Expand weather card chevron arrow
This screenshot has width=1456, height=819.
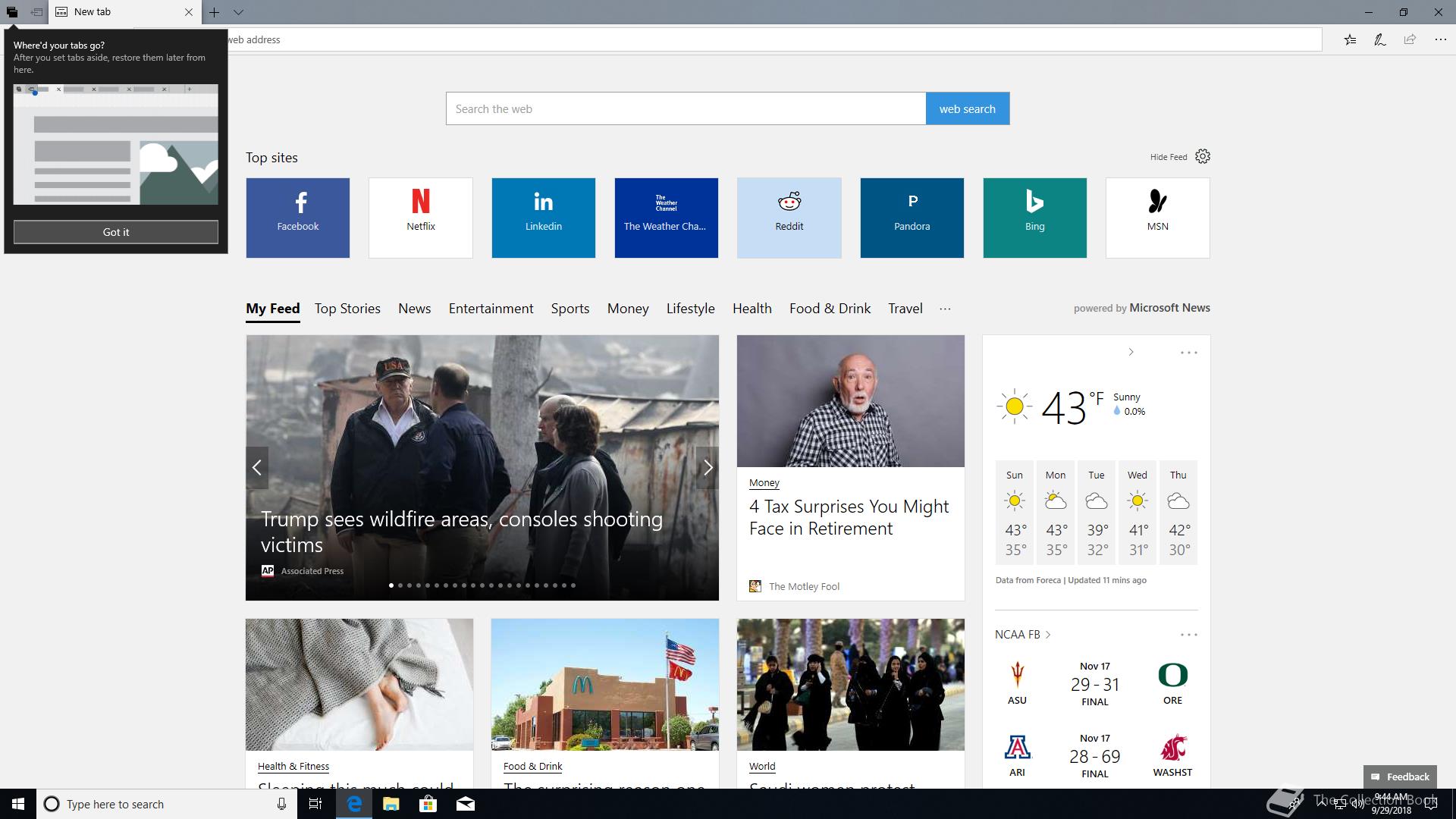1131,352
